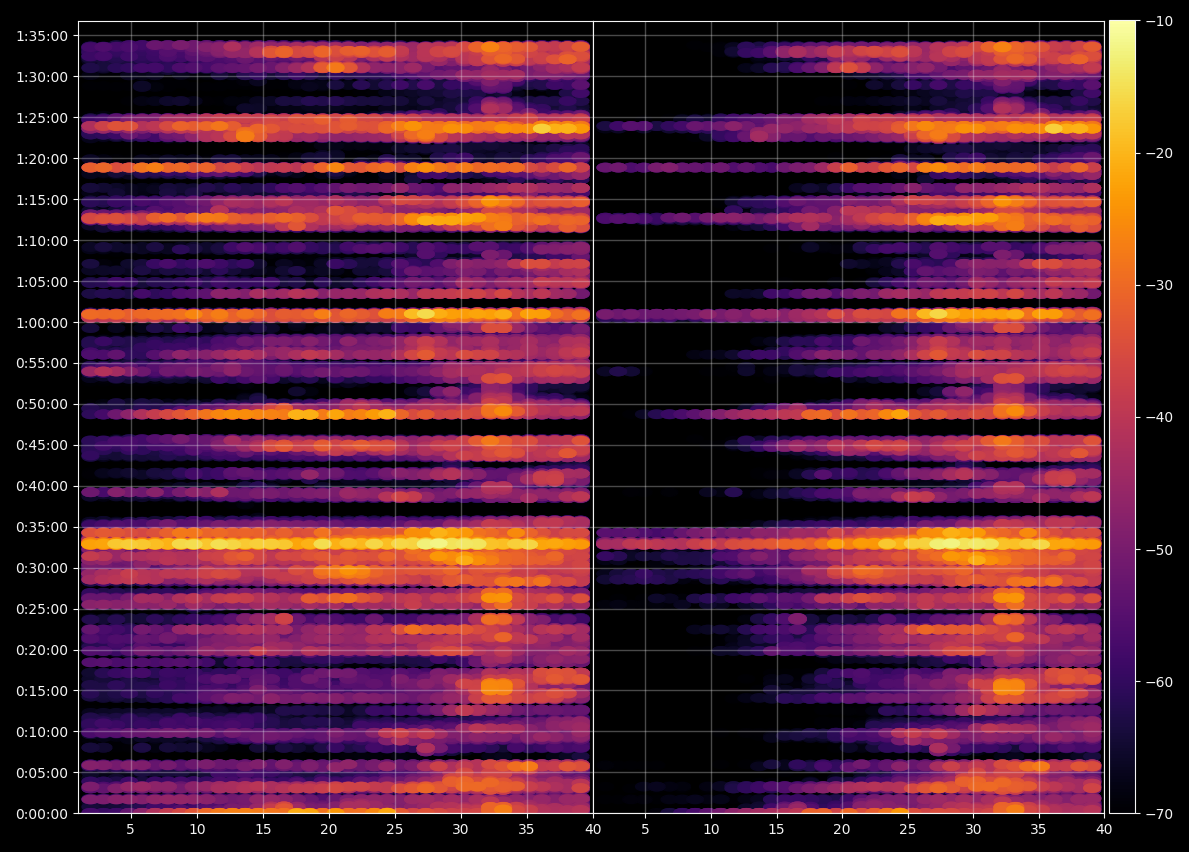Click the -30 colorbar tick label
This screenshot has width=1189, height=852.
click(x=1159, y=285)
